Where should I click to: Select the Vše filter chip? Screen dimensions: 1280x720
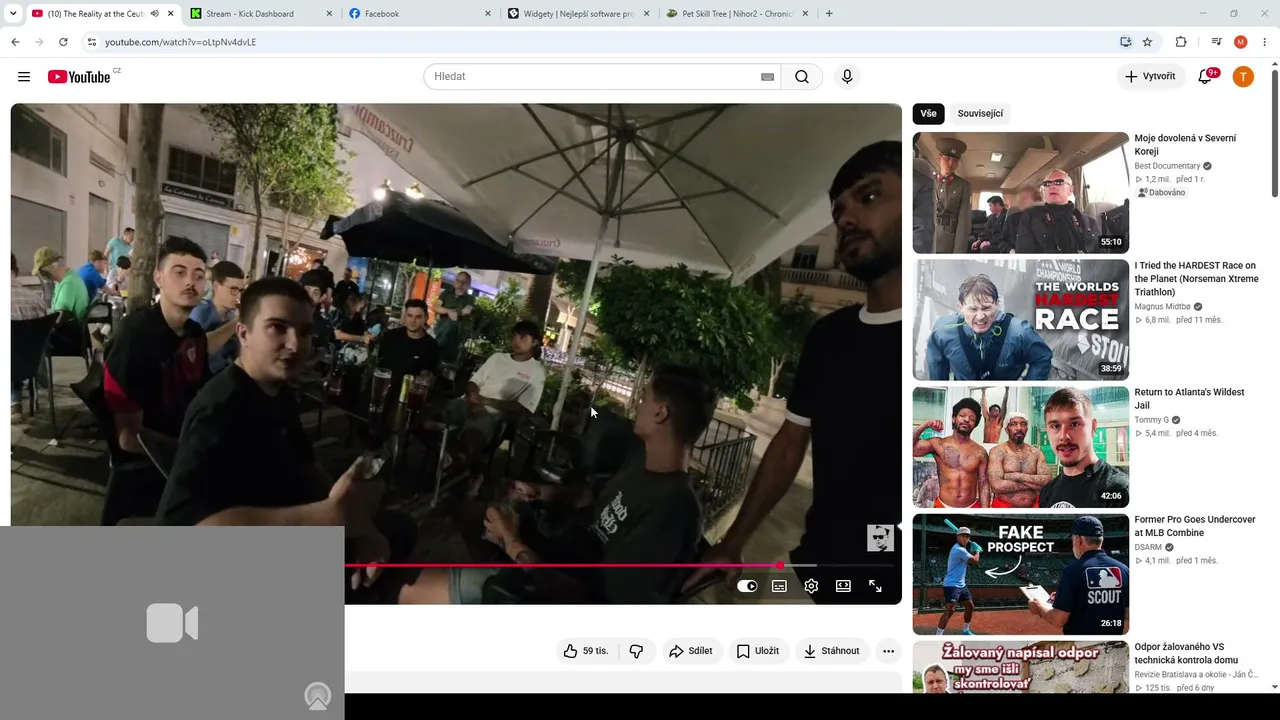pyautogui.click(x=928, y=114)
